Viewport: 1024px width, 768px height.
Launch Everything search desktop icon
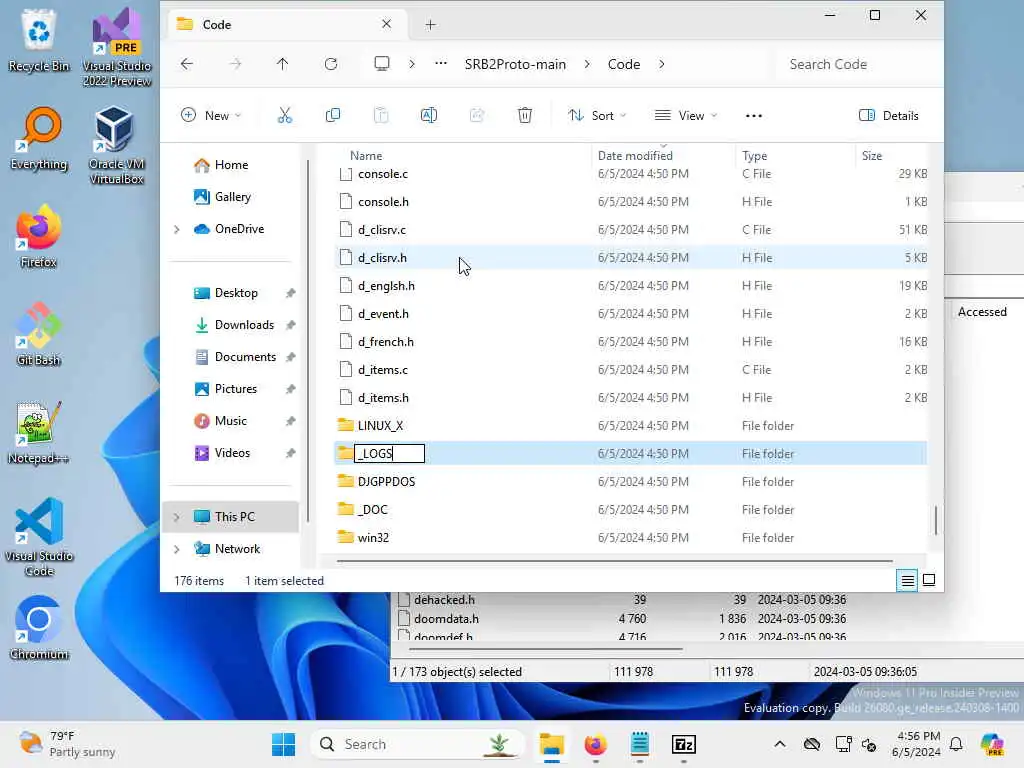pyautogui.click(x=39, y=138)
